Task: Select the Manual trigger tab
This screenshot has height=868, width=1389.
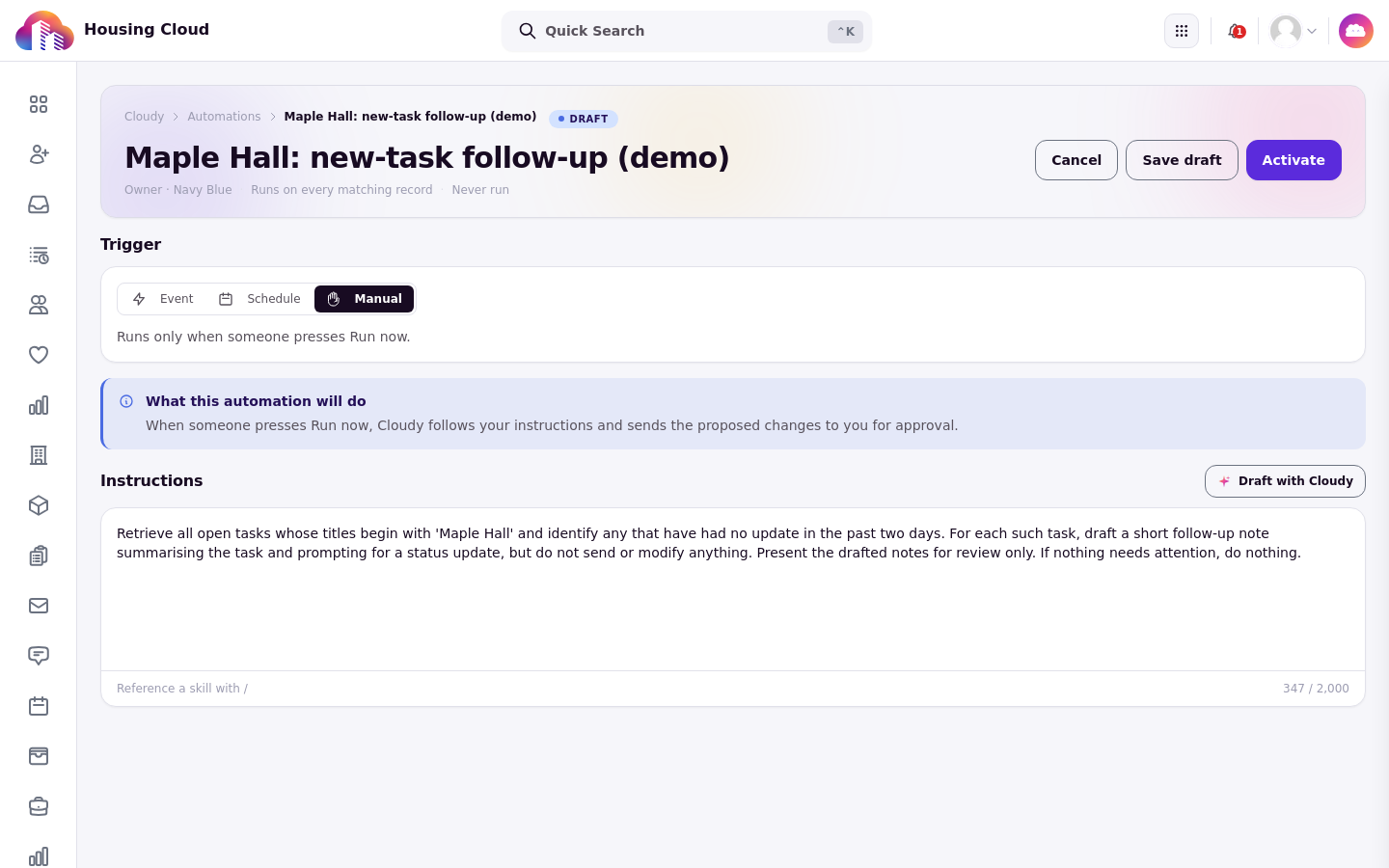Action: [365, 299]
